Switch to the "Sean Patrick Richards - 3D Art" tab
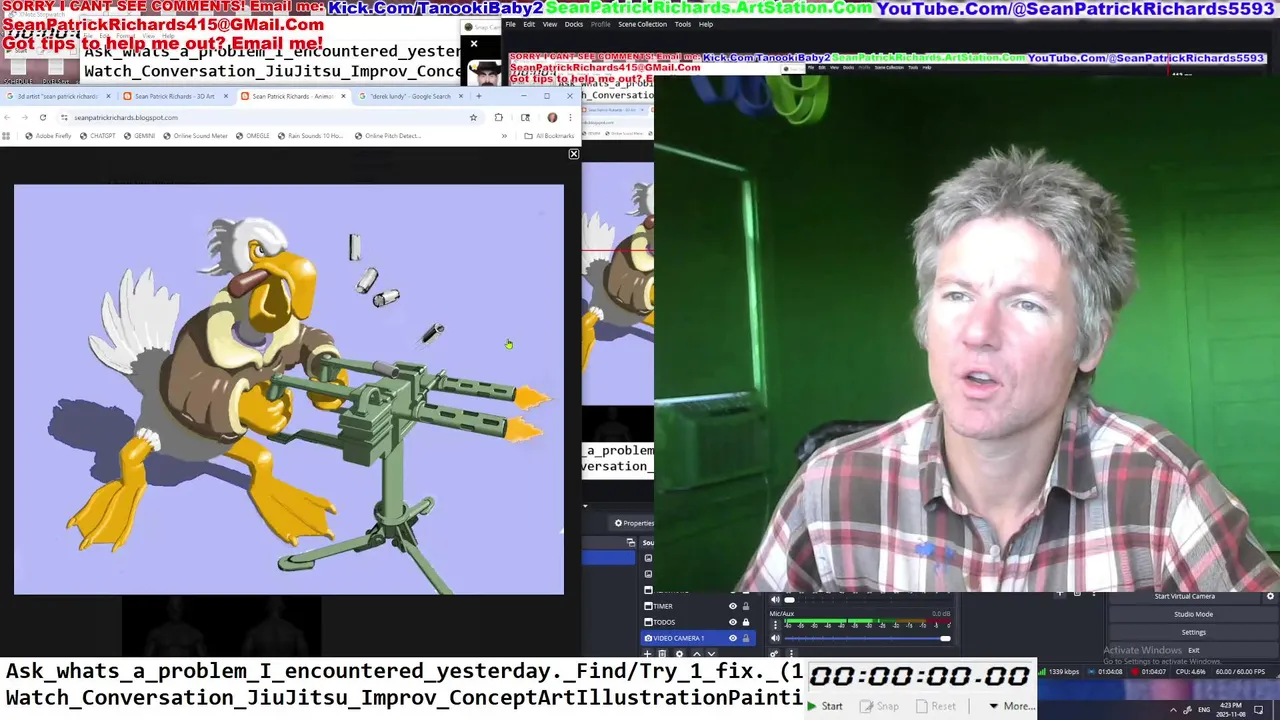Image resolution: width=1280 pixels, height=720 pixels. coord(175,96)
